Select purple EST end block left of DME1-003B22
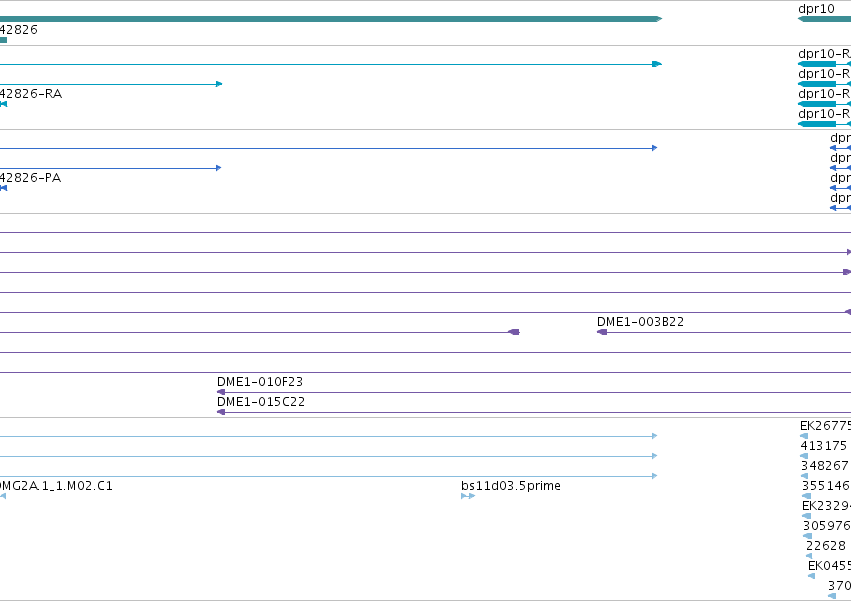 (514, 332)
